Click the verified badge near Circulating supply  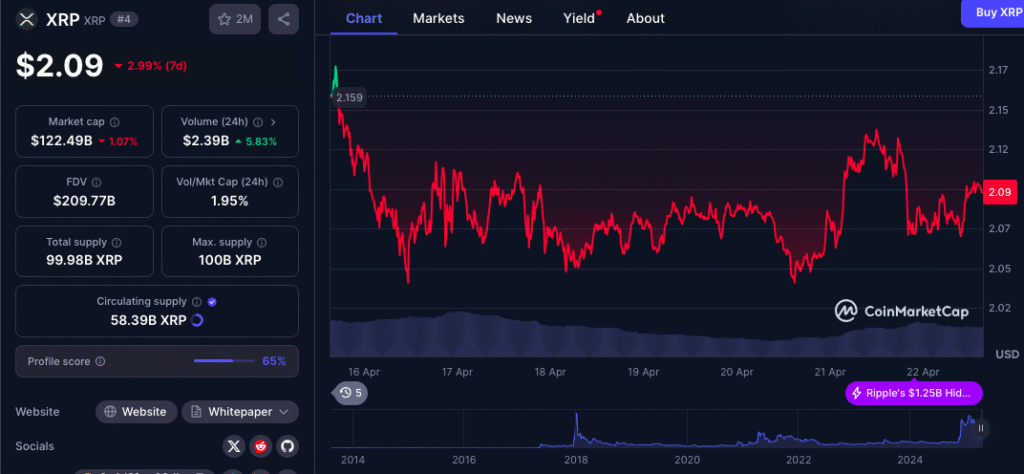coord(212,302)
